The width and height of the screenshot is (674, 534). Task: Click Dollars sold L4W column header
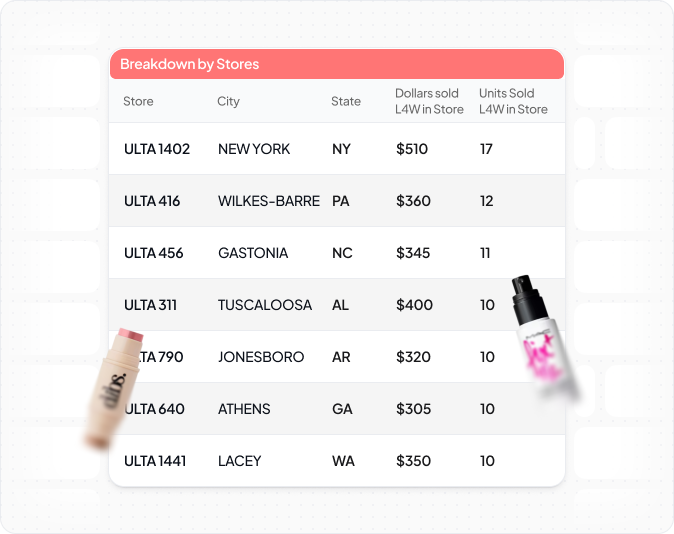point(429,102)
